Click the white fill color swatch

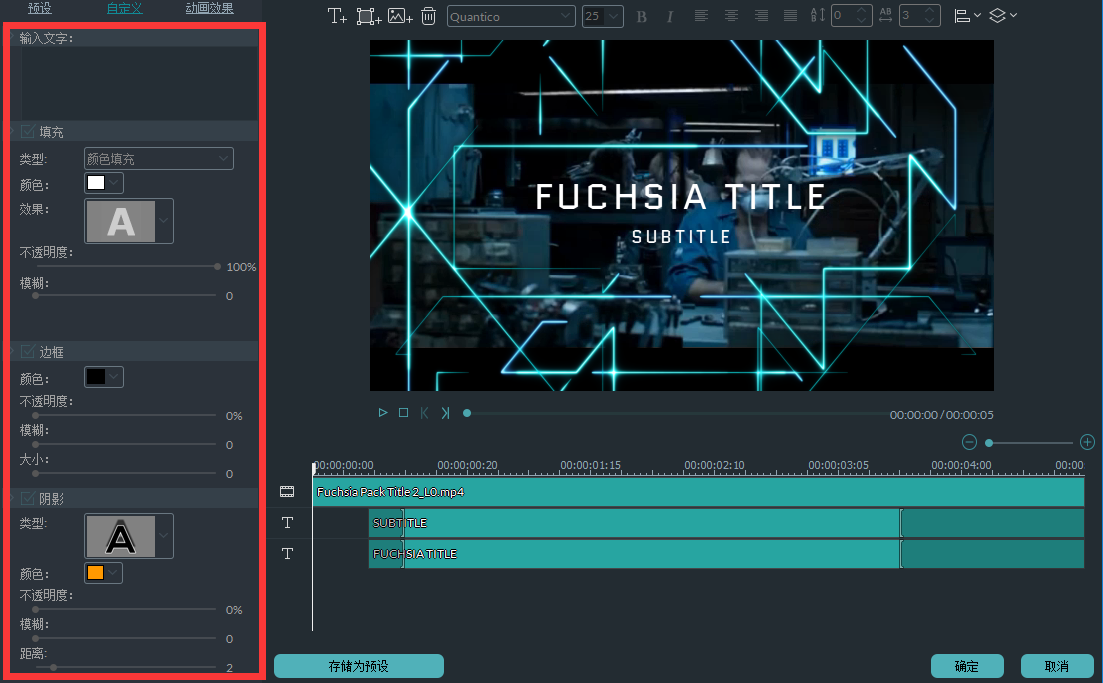96,183
